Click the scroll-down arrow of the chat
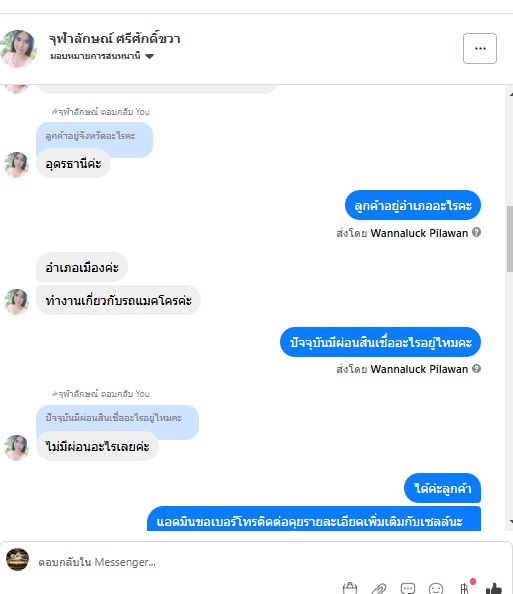This screenshot has width=513, height=594. coord(511,522)
